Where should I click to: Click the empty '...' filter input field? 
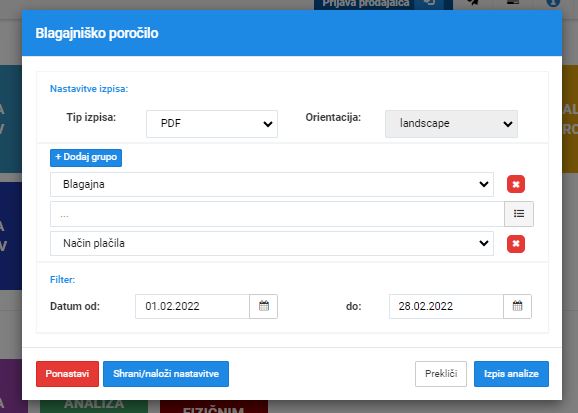pos(277,214)
